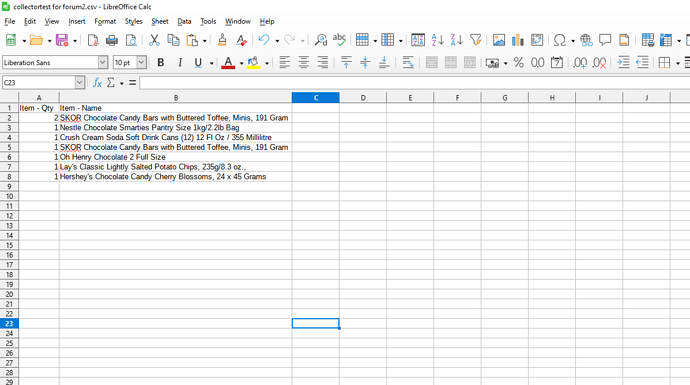The image size is (690, 385).
Task: Expand the Background Color dropdown arrow
Action: 267,63
